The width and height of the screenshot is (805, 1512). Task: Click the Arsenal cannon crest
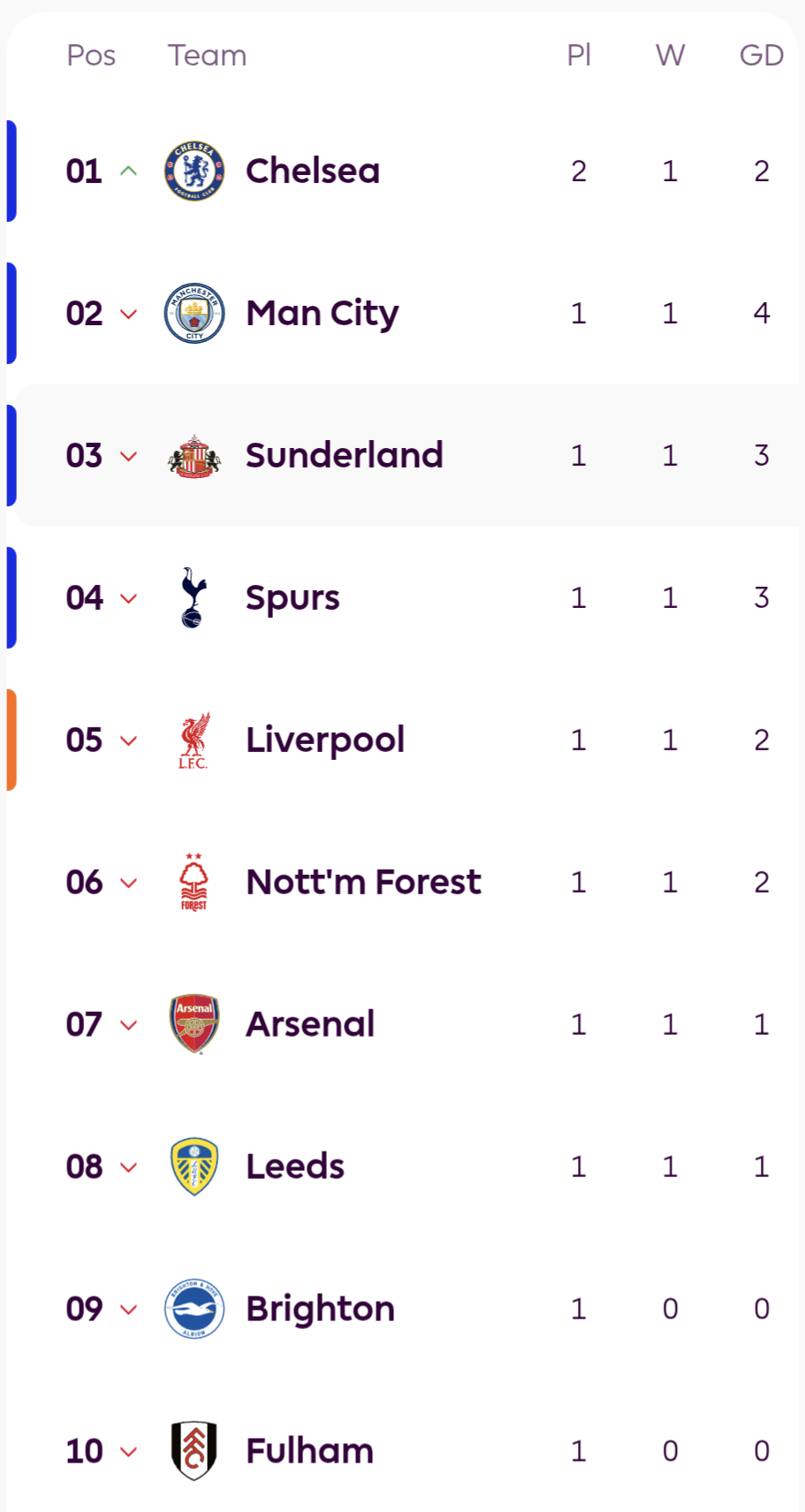pos(194,1024)
